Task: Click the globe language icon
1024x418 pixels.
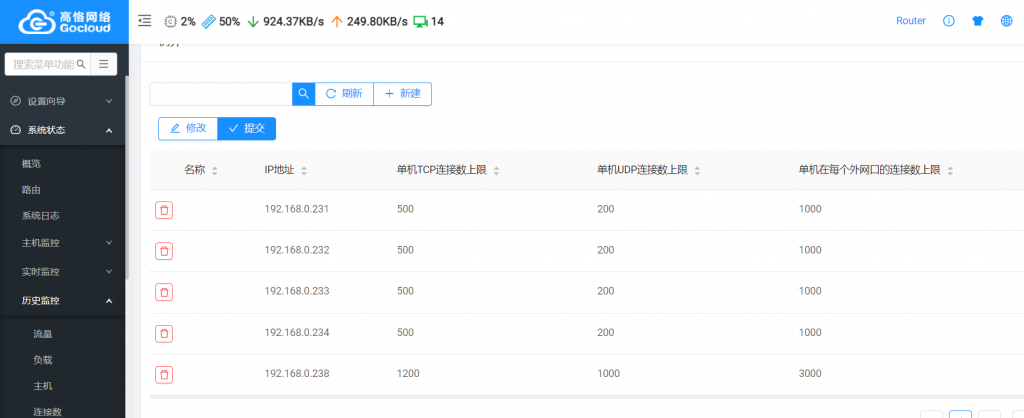Action: pyautogui.click(x=1006, y=21)
